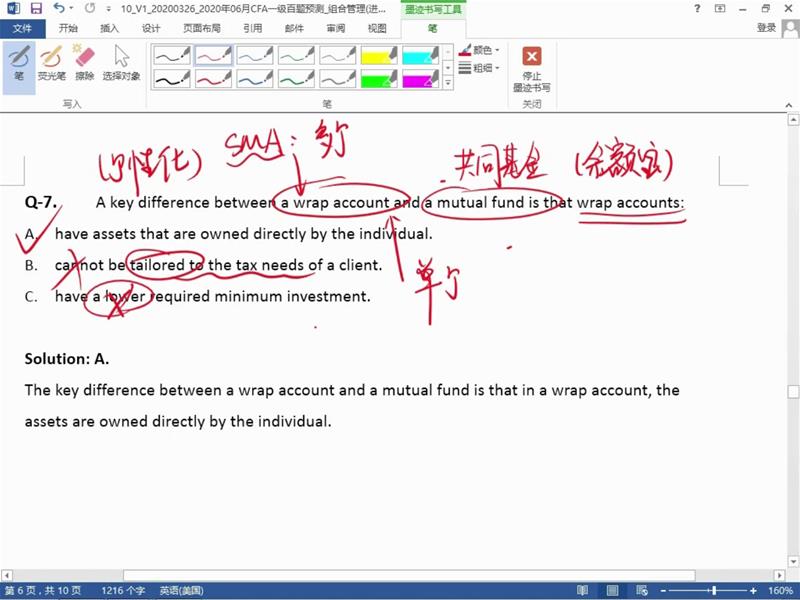Select the Highlighter (荧光笔) tool
This screenshot has width=800, height=600.
tap(51, 62)
